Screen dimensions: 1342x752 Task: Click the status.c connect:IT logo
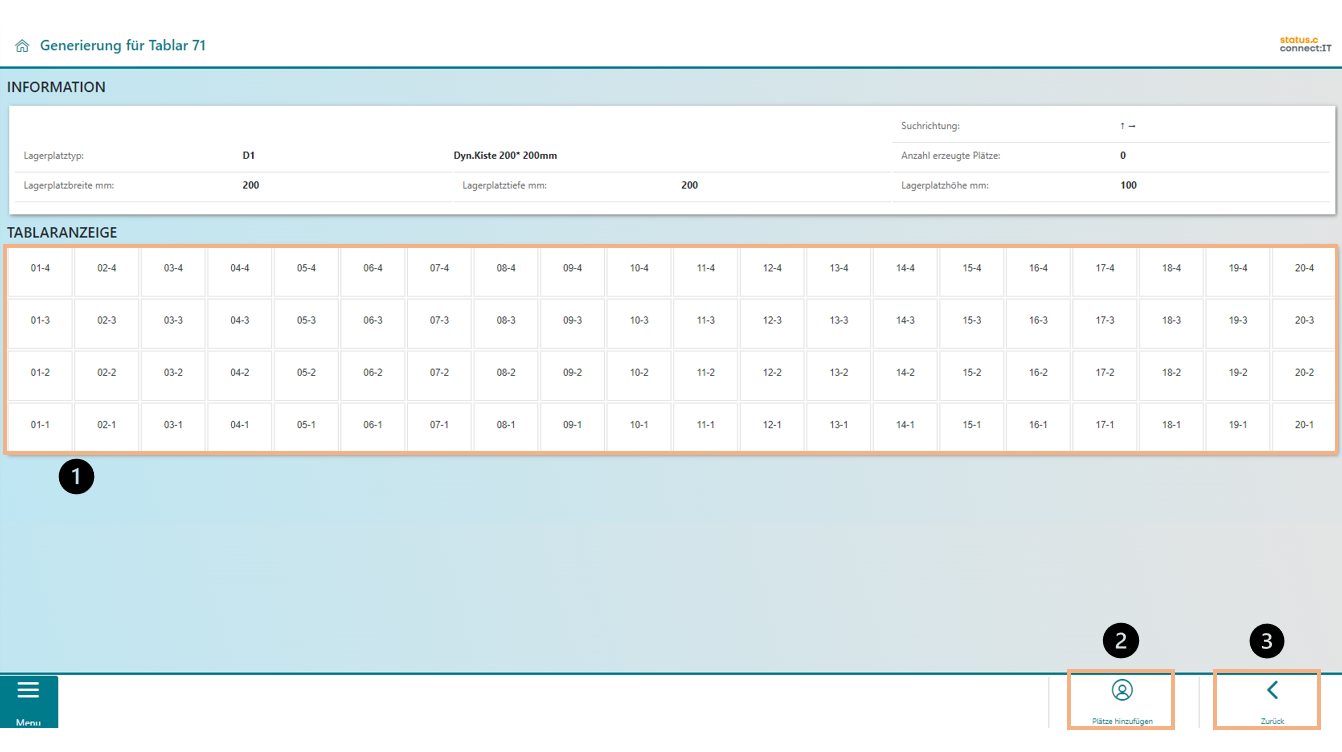coord(1305,45)
